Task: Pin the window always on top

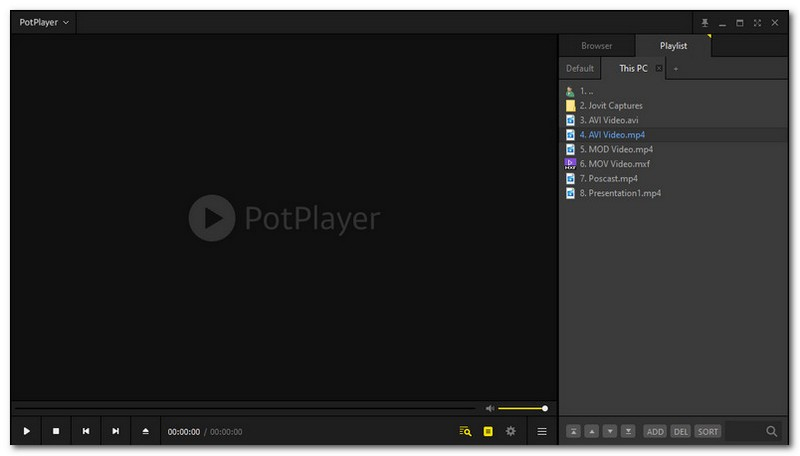Action: (x=705, y=22)
